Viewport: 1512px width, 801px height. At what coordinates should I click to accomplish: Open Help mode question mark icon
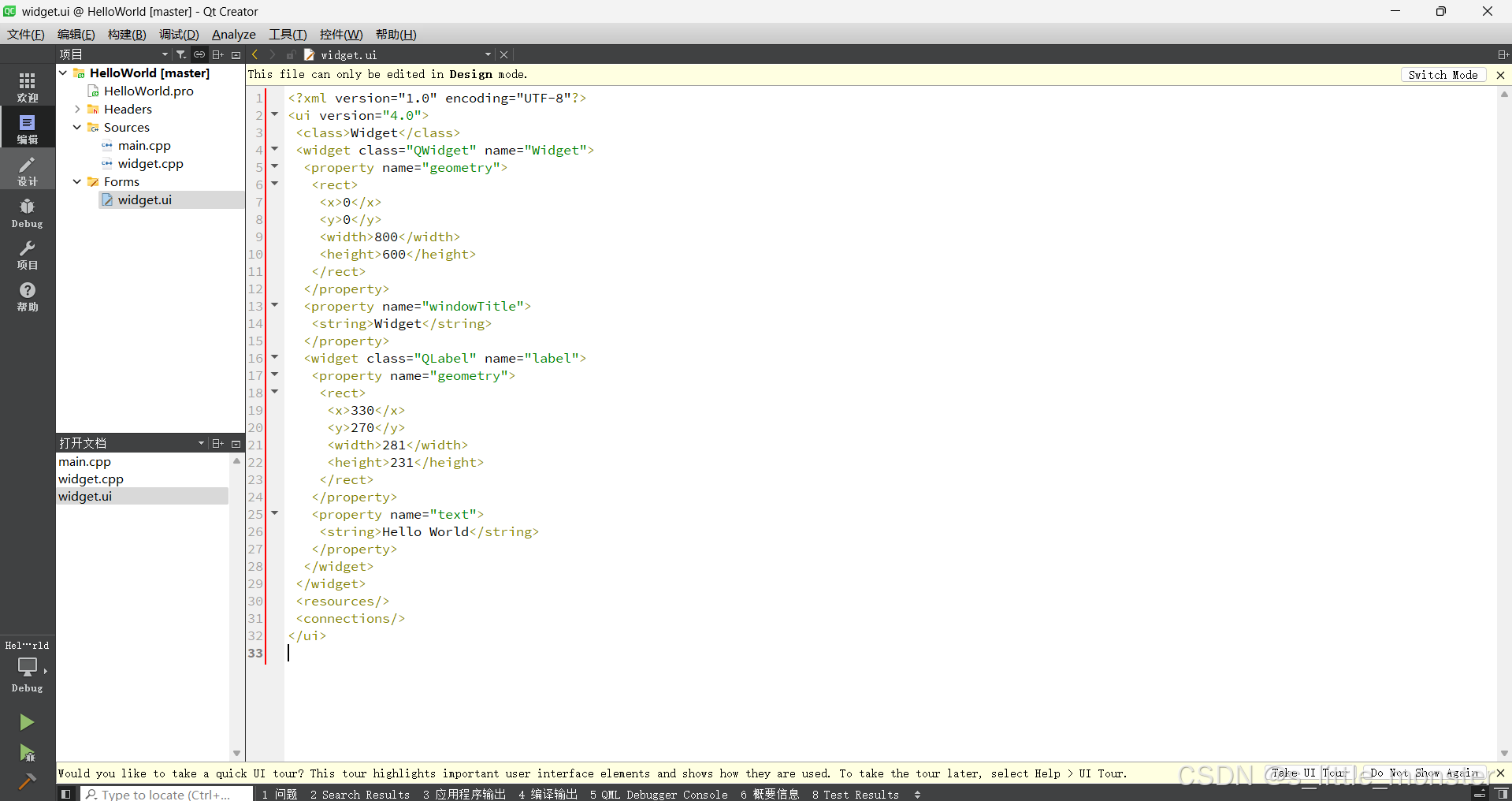point(28,296)
